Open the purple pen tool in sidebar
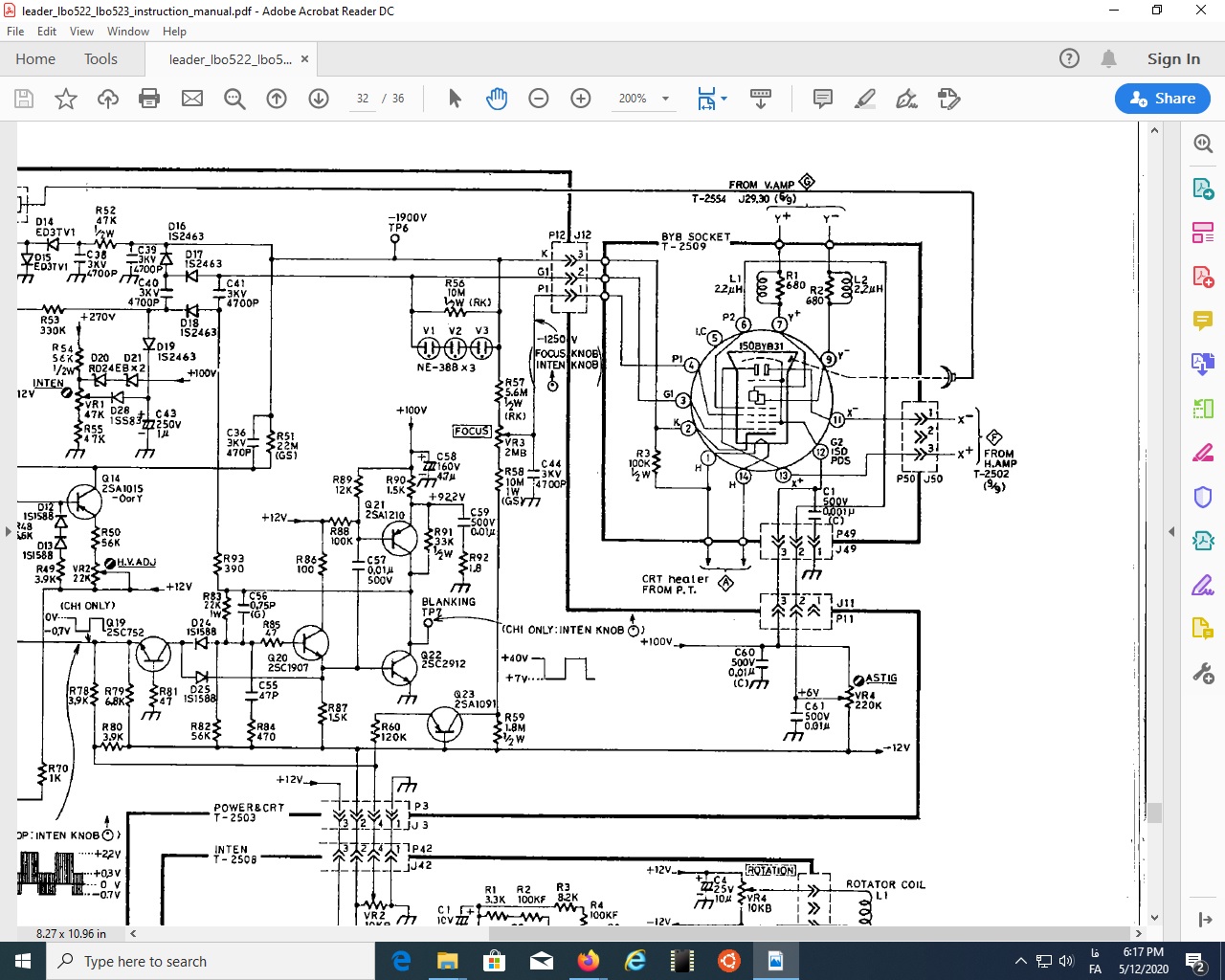 point(1203,585)
